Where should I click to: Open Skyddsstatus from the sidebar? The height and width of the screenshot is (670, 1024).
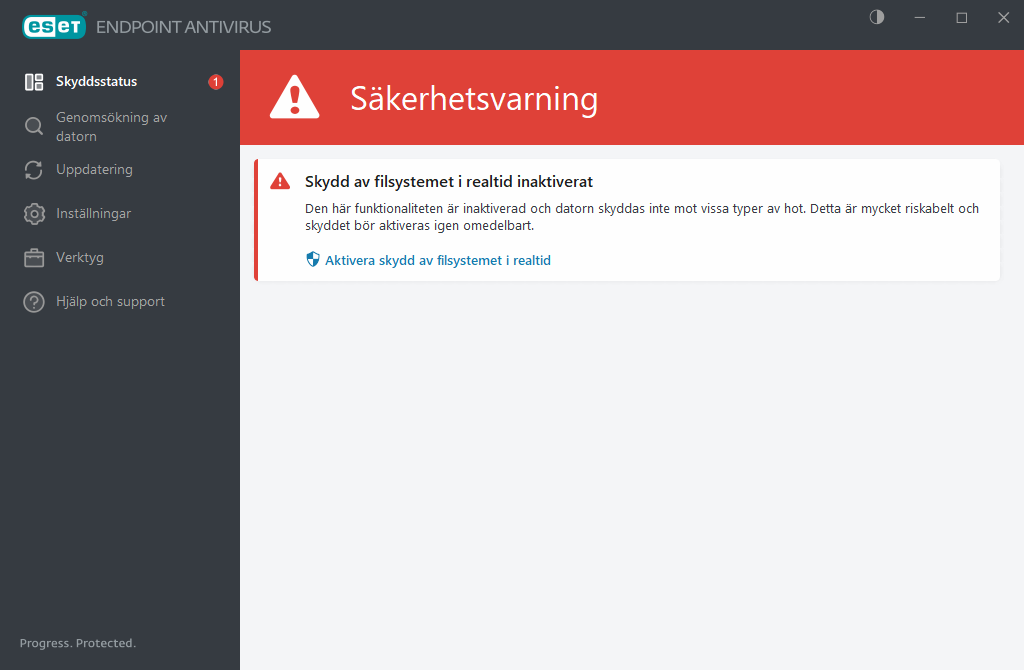97,81
